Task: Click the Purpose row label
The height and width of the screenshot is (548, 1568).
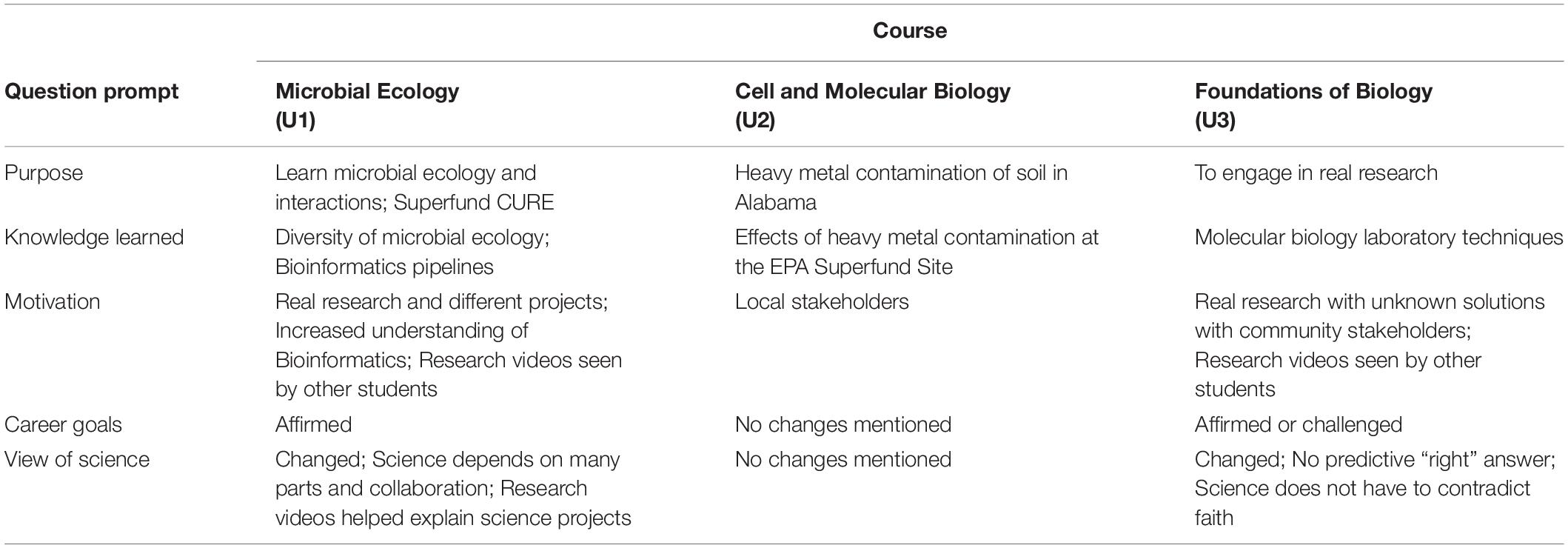Action: pos(44,173)
